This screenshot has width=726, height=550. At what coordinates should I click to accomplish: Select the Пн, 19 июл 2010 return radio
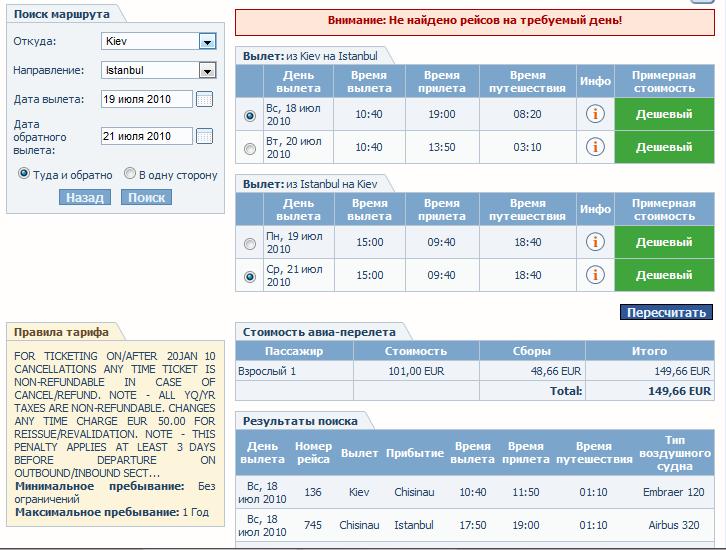tap(250, 244)
